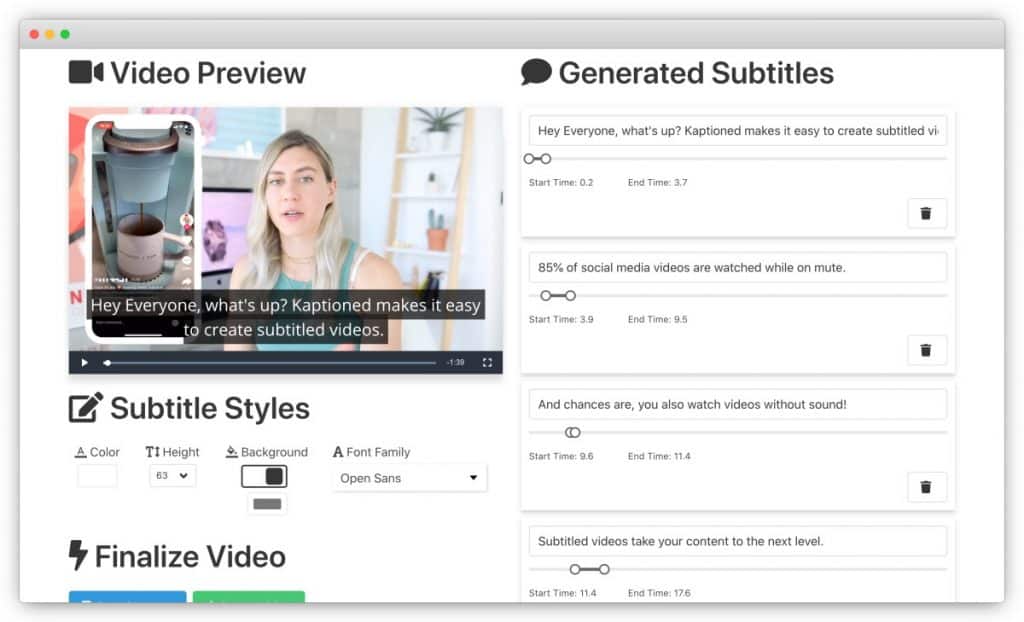1024x622 pixels.
Task: Click the edit pencil icon beside Subtitle Styles
Action: [86, 408]
